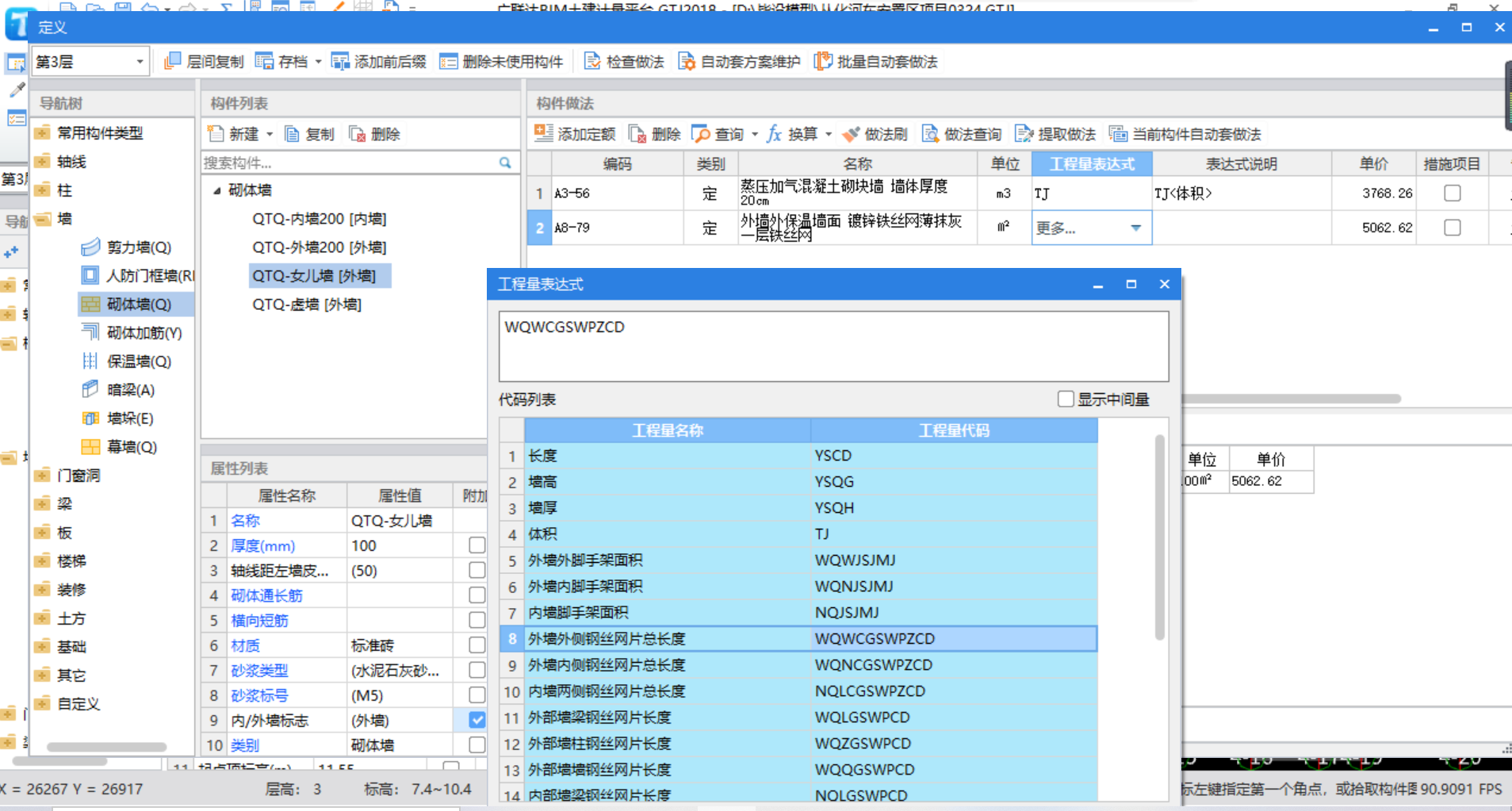Click the 查询 magnifier icon

(700, 134)
